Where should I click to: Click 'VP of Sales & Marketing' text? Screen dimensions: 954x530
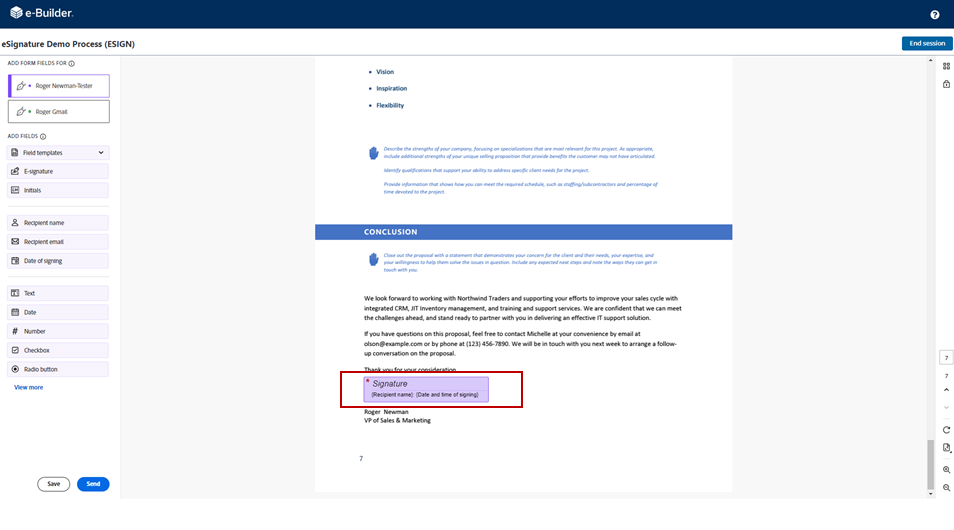pyautogui.click(x=397, y=420)
